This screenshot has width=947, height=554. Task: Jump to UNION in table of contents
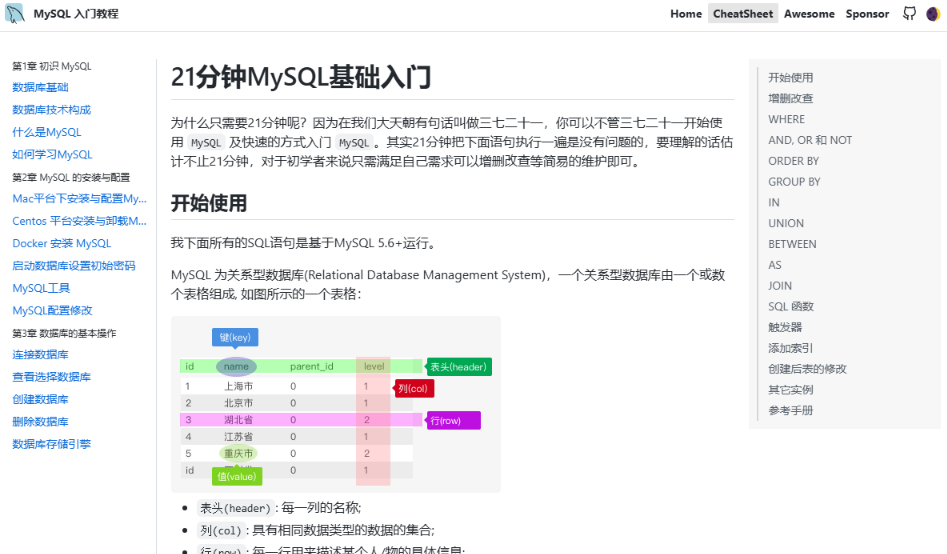click(786, 224)
